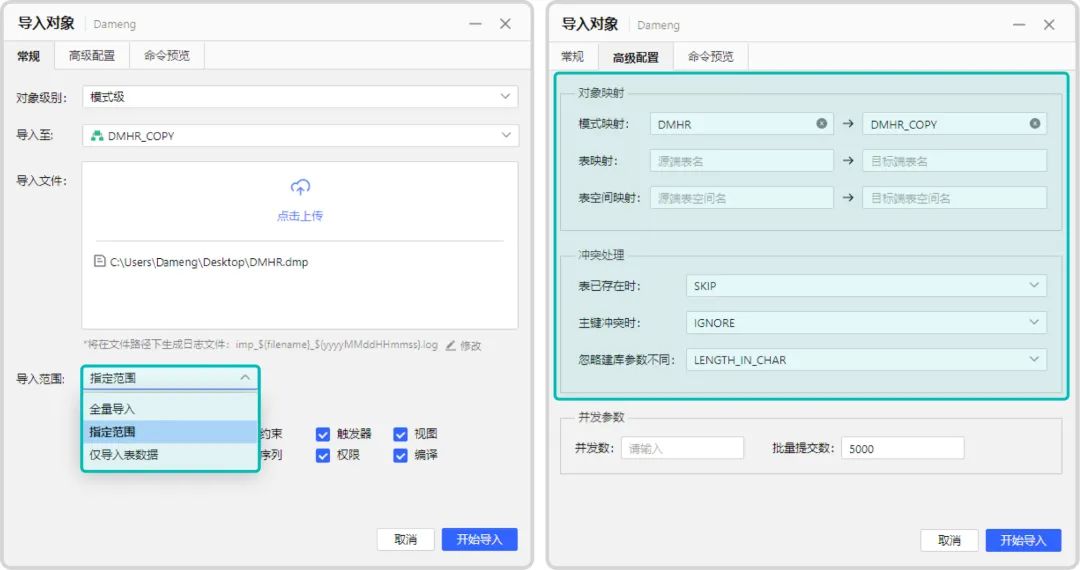
Task: Click the 批量提交数 field showing 5000
Action: pos(902,448)
